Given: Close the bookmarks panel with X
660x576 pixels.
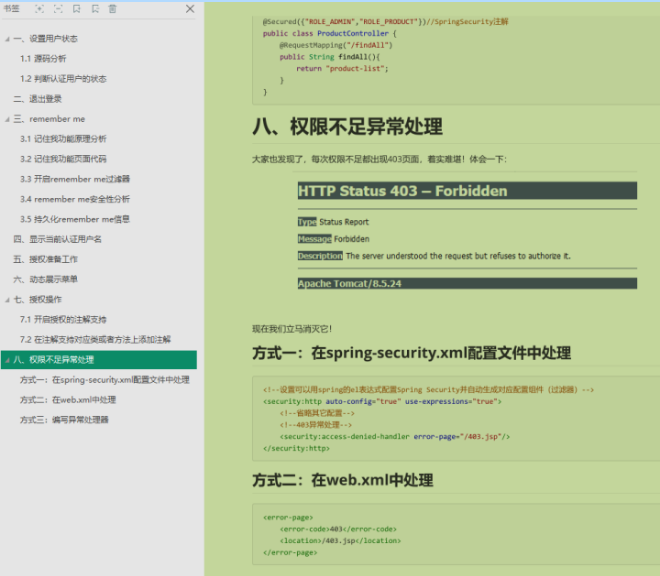Looking at the screenshot, I should click(190, 9).
